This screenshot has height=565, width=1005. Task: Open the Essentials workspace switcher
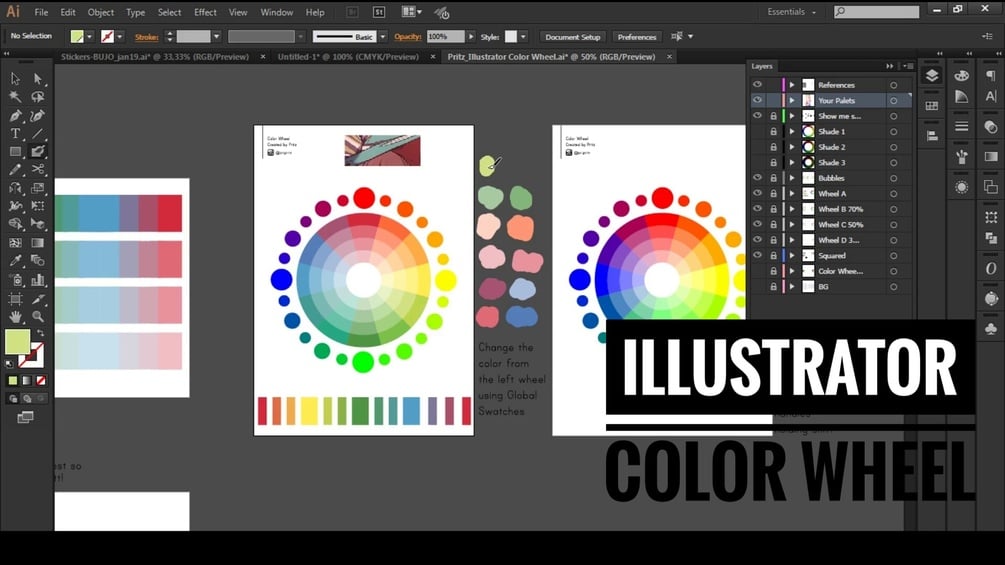(792, 12)
